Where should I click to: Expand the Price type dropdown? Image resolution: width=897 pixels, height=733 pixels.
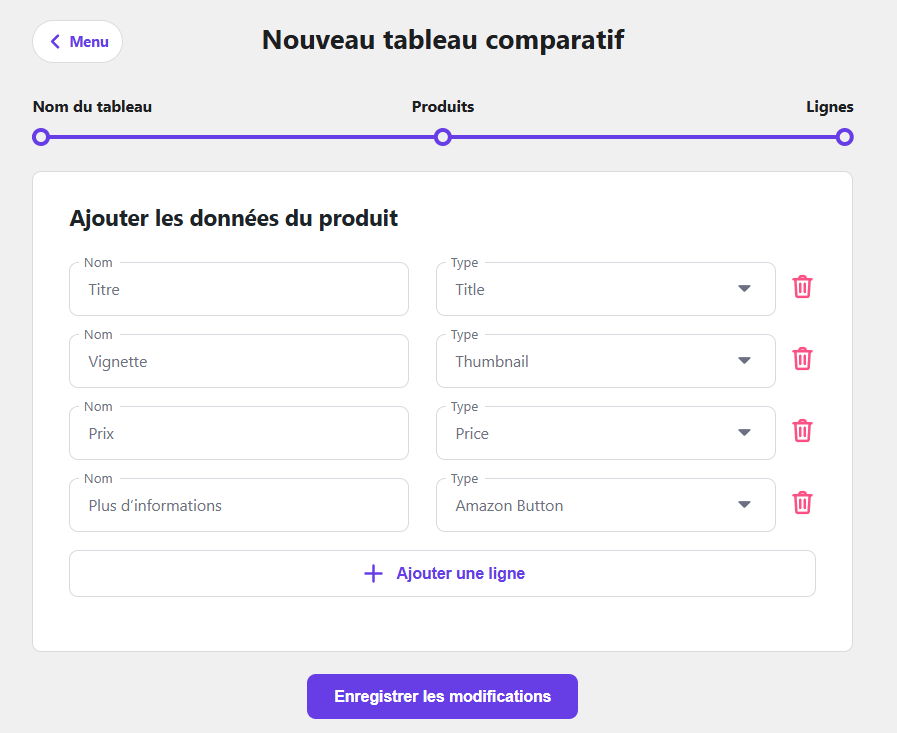coord(744,431)
